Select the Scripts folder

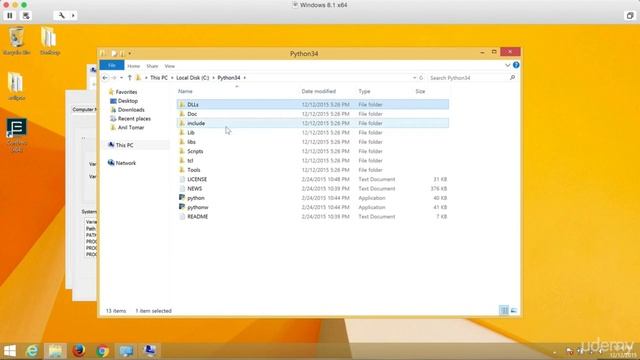pos(313,151)
